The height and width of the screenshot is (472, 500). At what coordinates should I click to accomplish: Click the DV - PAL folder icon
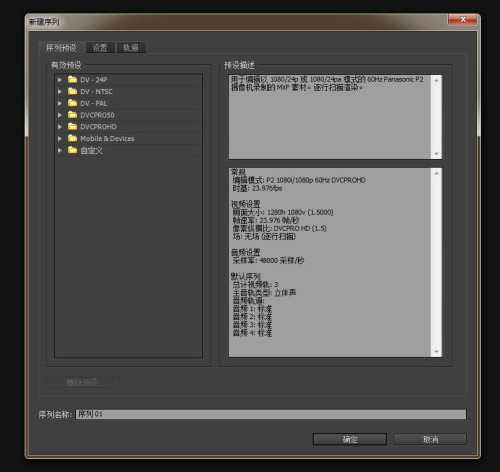coord(72,103)
